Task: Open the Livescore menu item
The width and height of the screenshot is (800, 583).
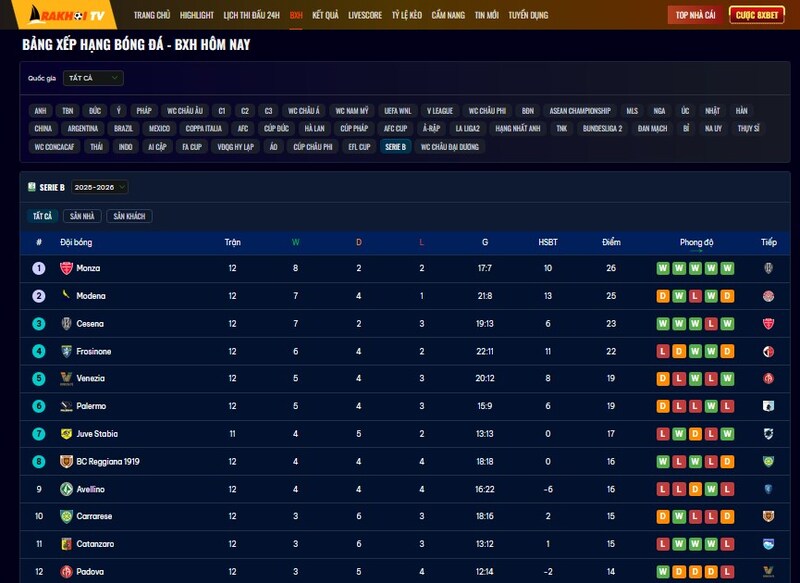Action: pyautogui.click(x=365, y=15)
